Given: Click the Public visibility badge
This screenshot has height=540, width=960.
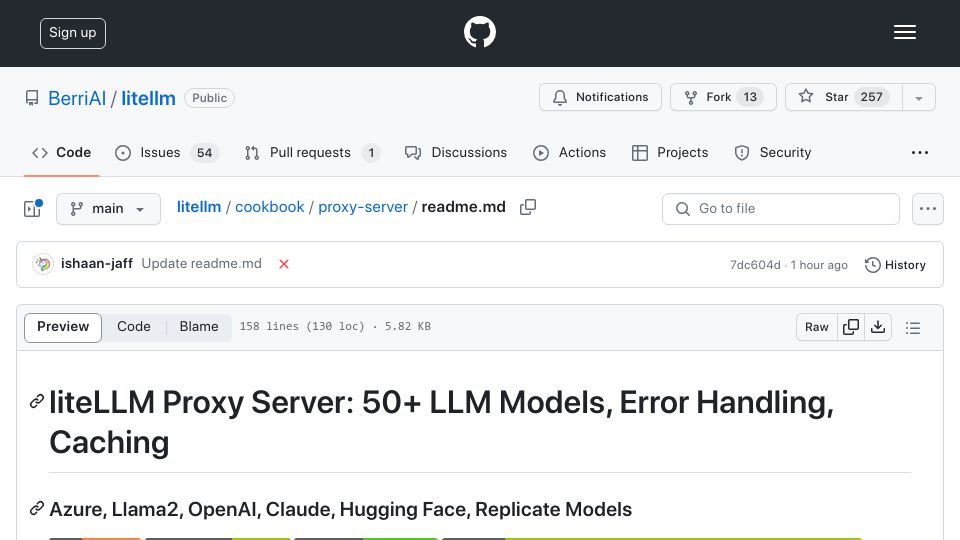Looking at the screenshot, I should click(x=209, y=98).
